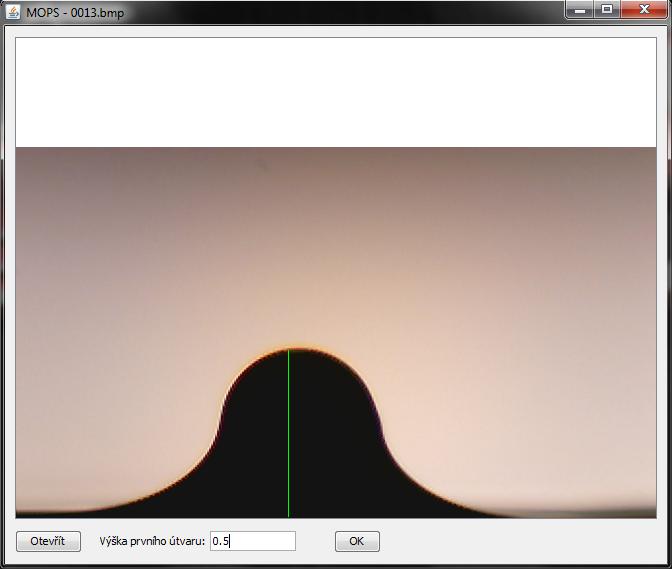The image size is (672, 569).
Task: Focus the Výška prvního útvaru input field
Action: pyautogui.click(x=253, y=541)
